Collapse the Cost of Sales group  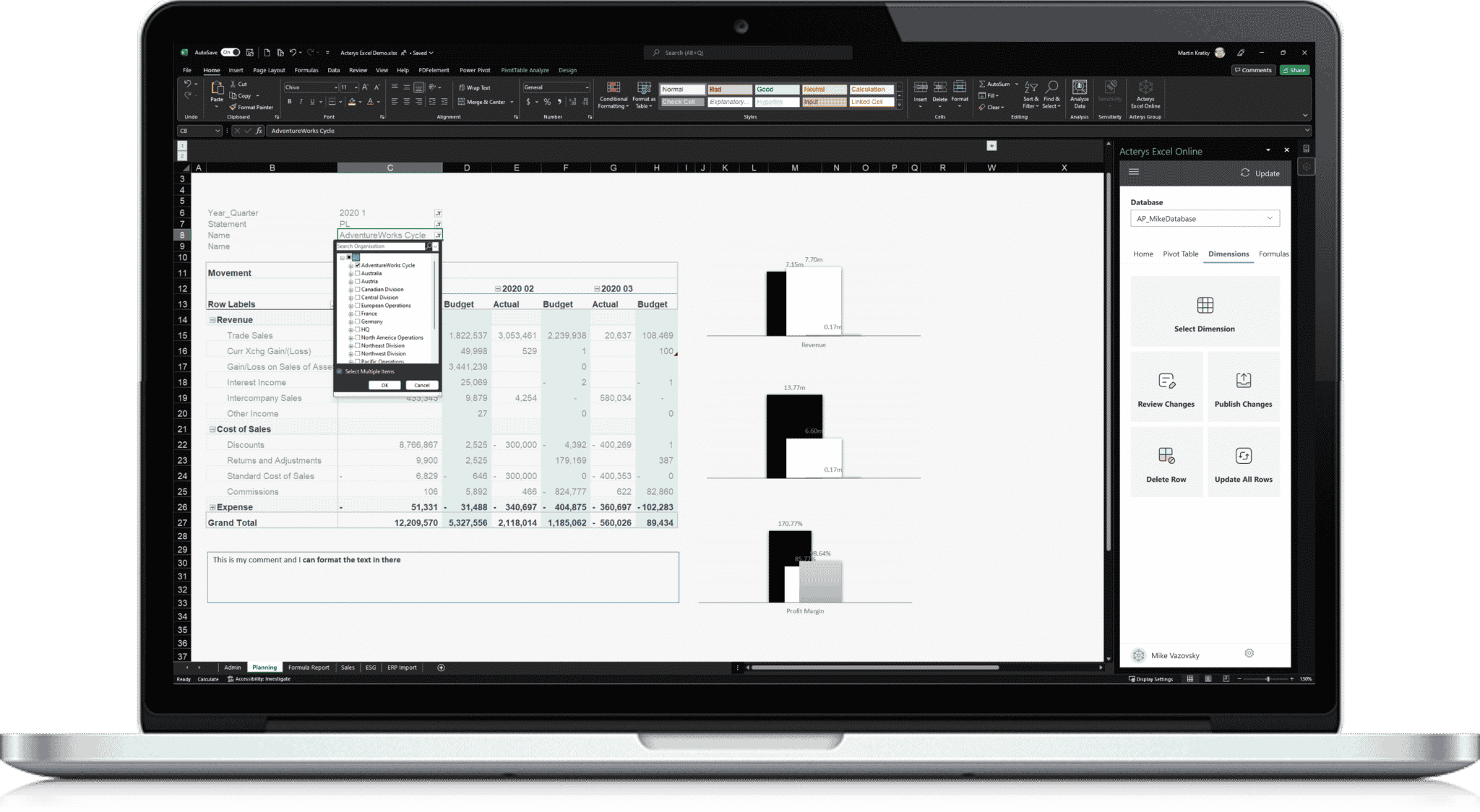tap(212, 429)
